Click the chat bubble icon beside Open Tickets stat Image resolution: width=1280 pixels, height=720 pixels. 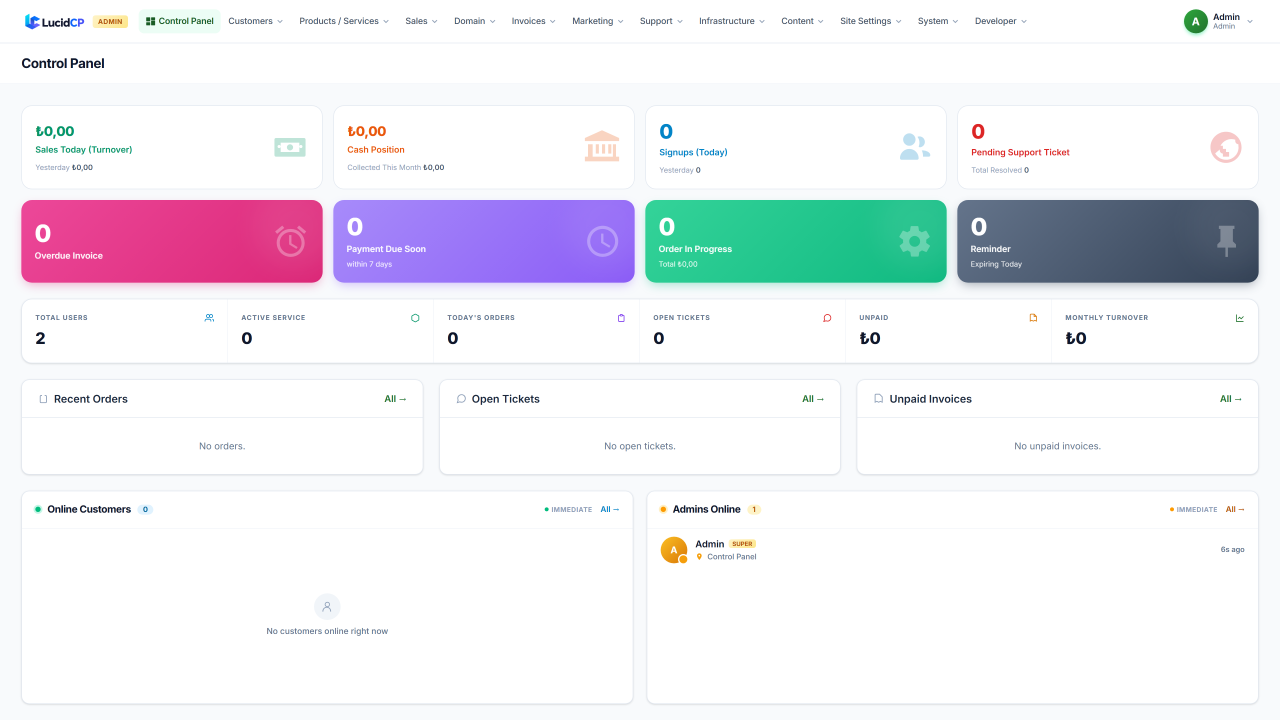827,318
